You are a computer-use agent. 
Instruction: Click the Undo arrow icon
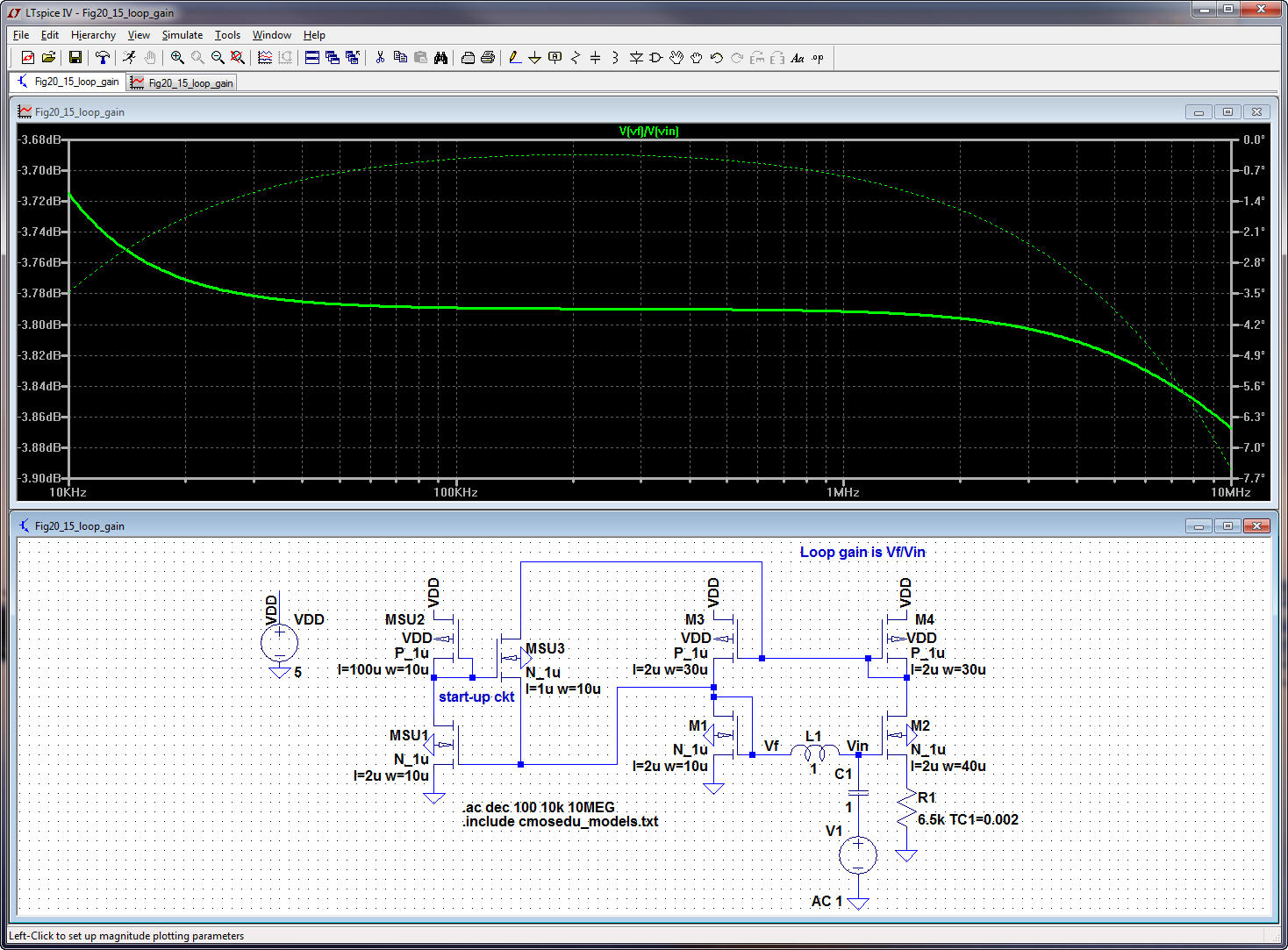pos(717,58)
